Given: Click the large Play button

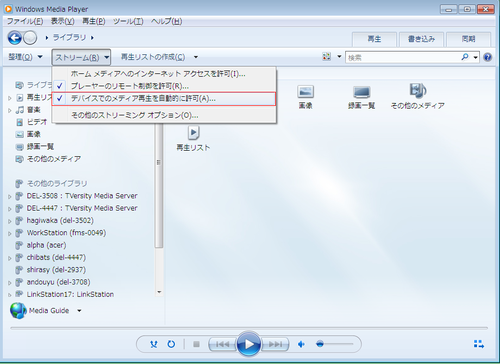Looking at the screenshot, I should (x=249, y=344).
